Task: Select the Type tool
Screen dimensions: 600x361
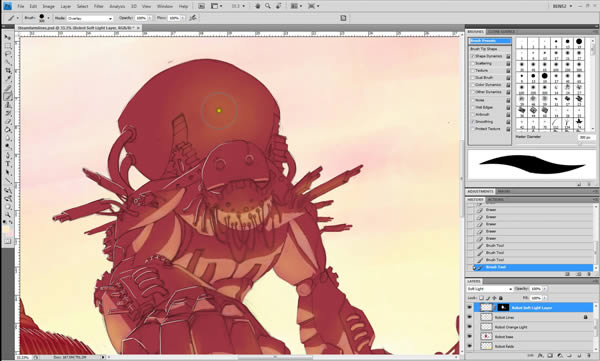Action: 7,164
